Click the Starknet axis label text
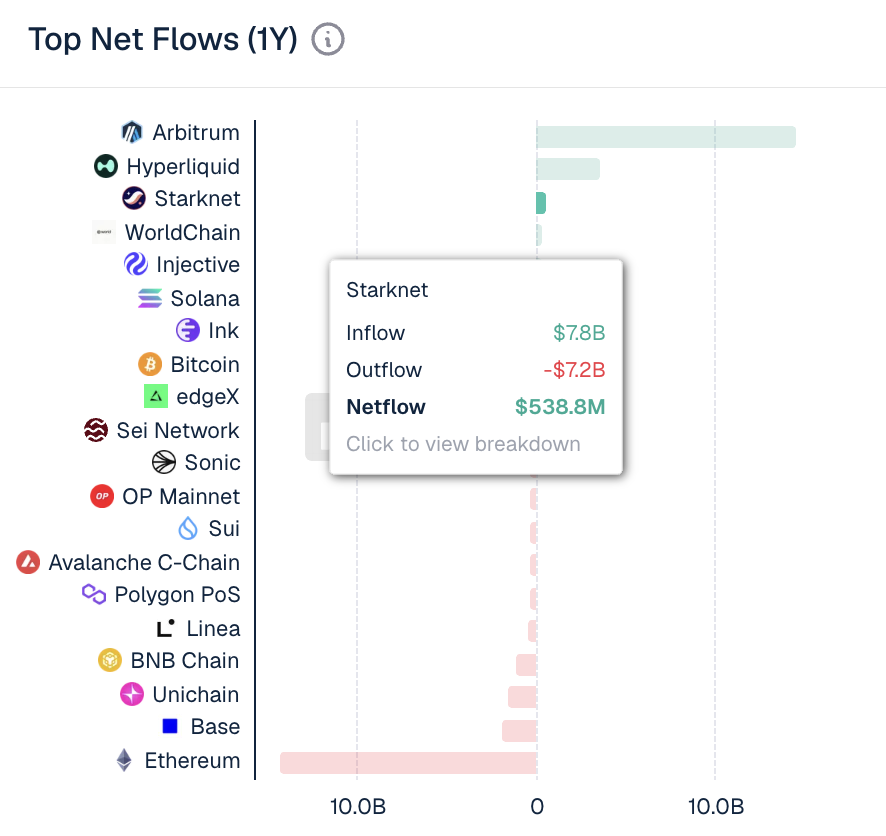Image resolution: width=886 pixels, height=836 pixels. pyautogui.click(x=198, y=199)
